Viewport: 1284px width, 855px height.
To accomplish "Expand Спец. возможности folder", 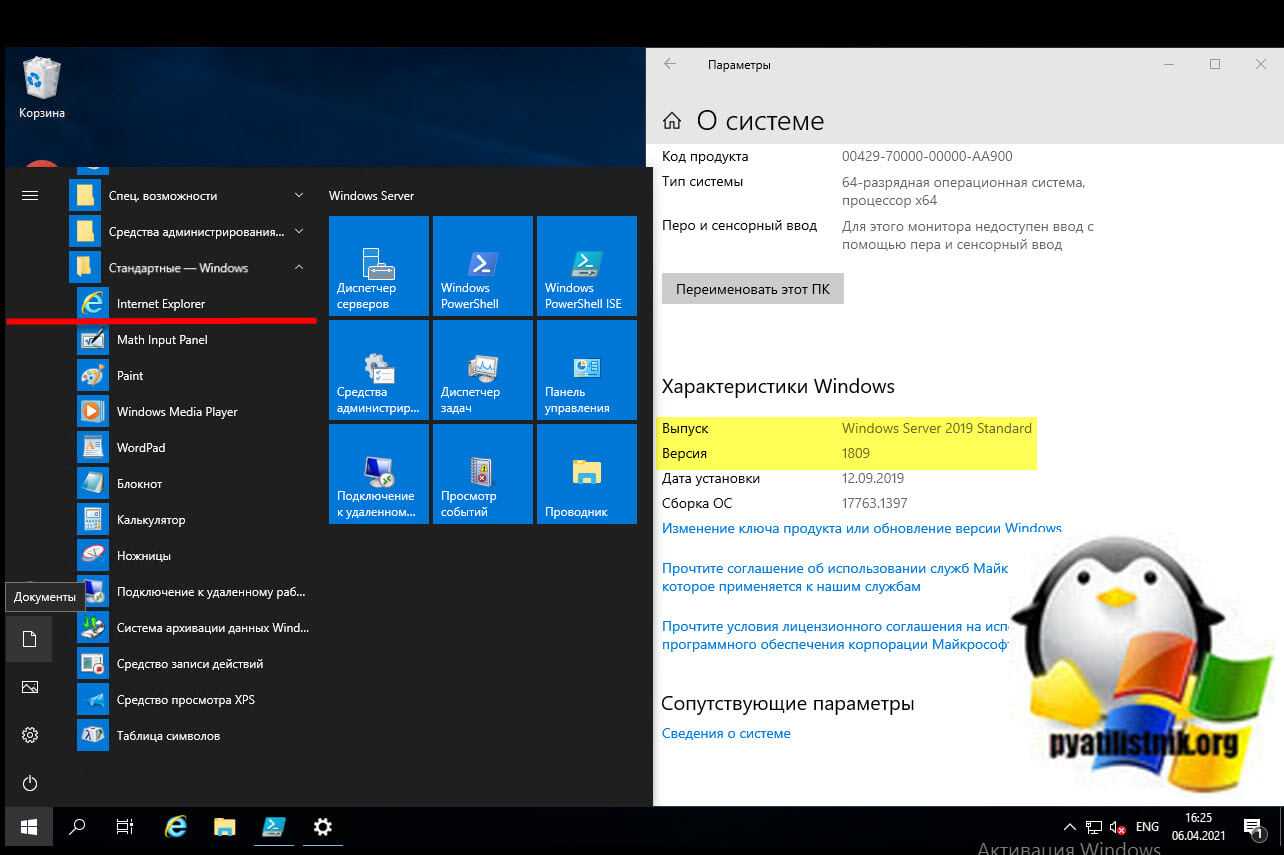I will click(x=193, y=195).
